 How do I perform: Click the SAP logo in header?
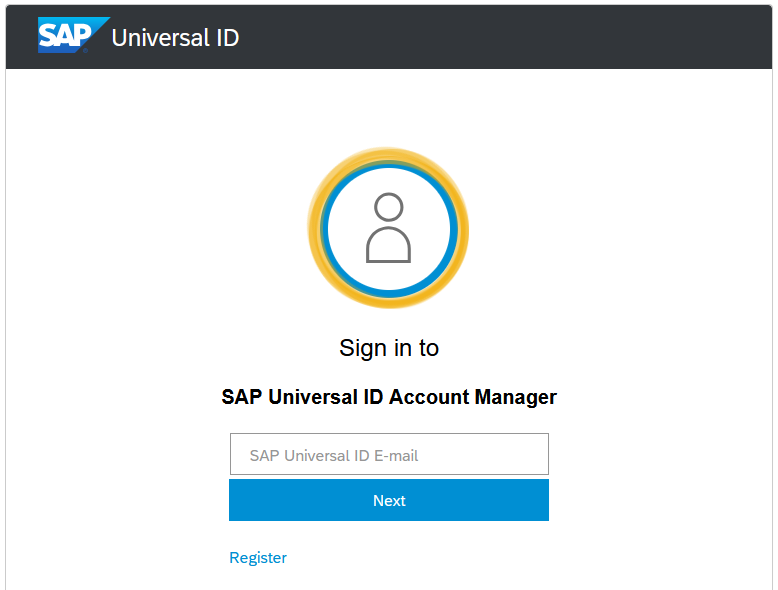pos(73,35)
